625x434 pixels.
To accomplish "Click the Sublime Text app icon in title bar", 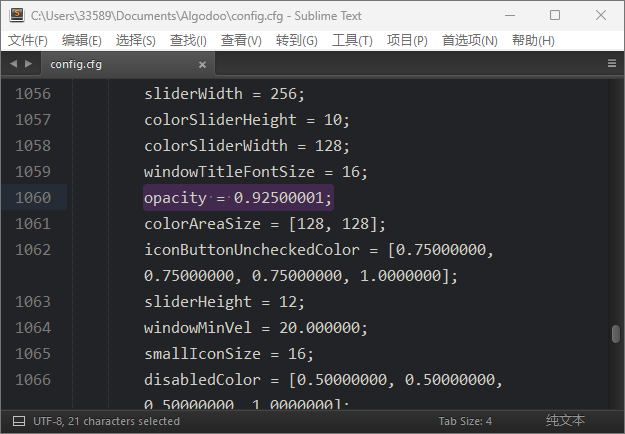I will coord(17,15).
